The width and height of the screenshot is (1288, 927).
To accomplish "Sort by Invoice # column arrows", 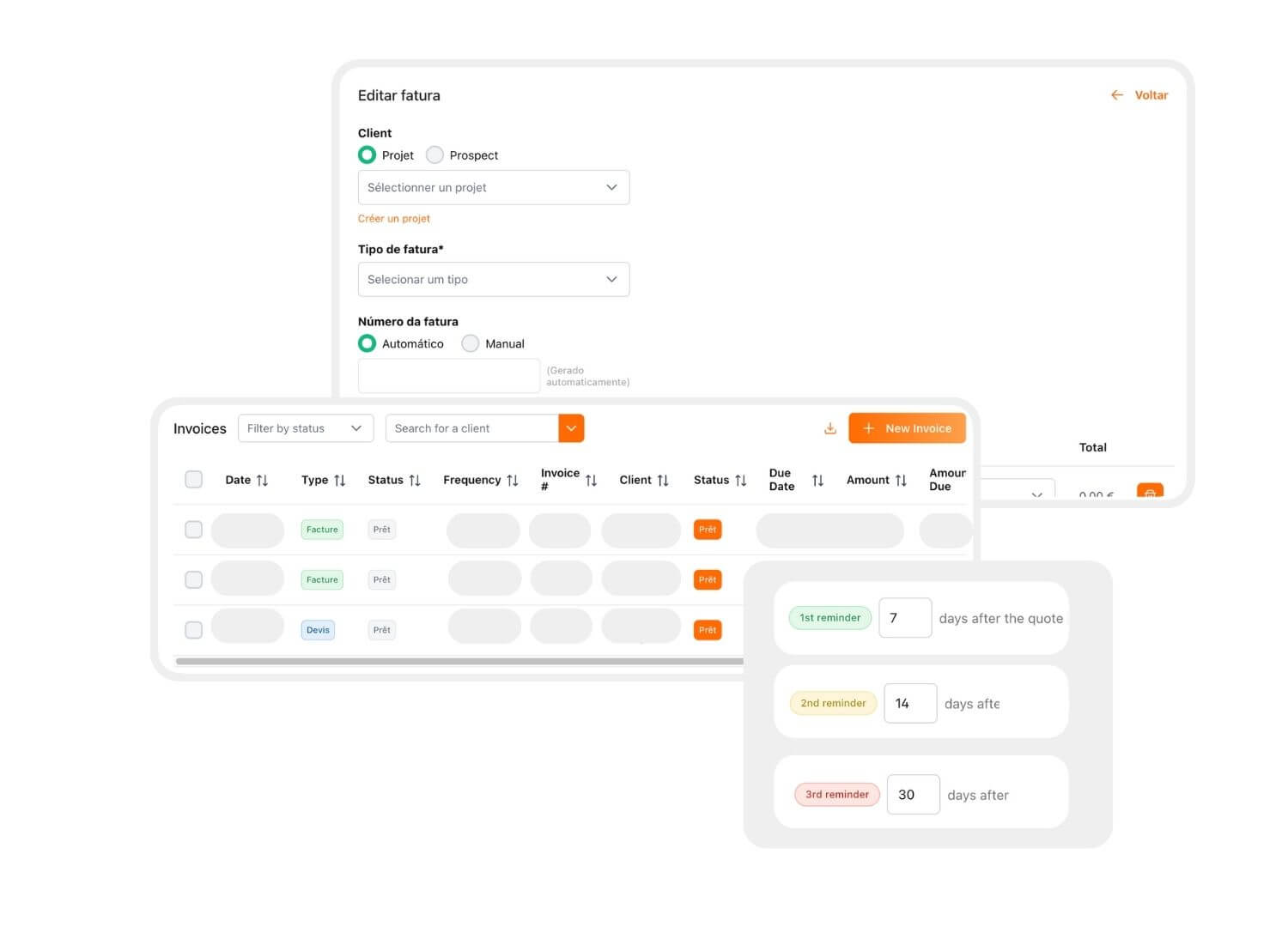I will [x=591, y=481].
